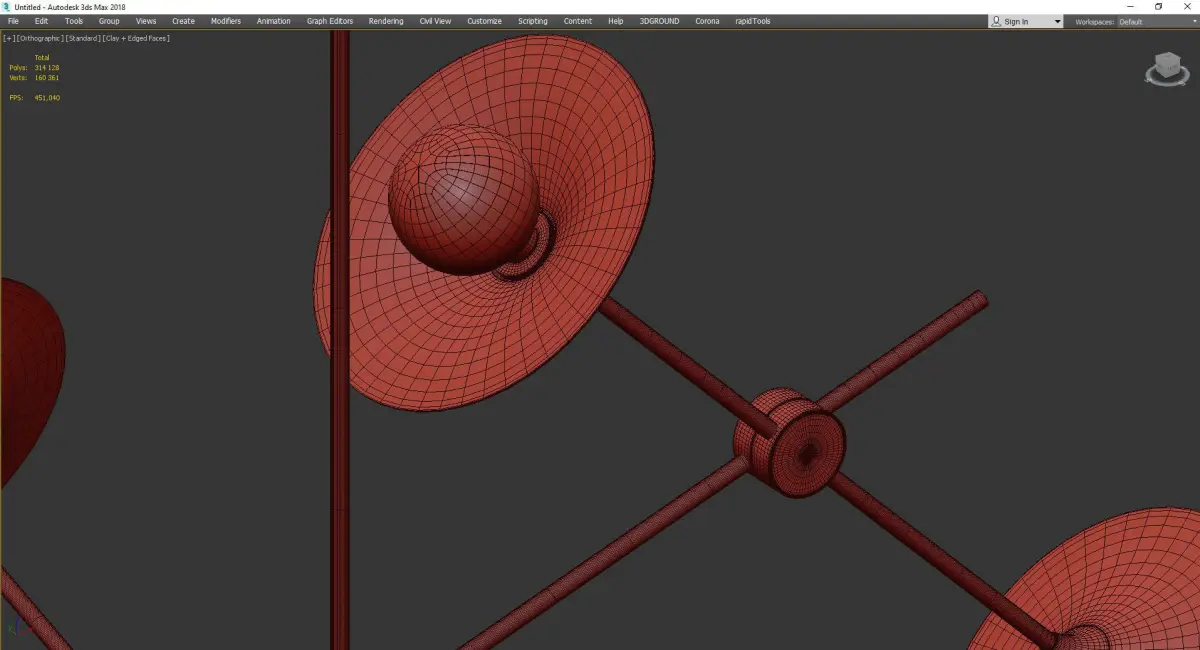Viewport: 1200px width, 650px height.
Task: Open the 3DGROUND menu
Action: tap(659, 21)
